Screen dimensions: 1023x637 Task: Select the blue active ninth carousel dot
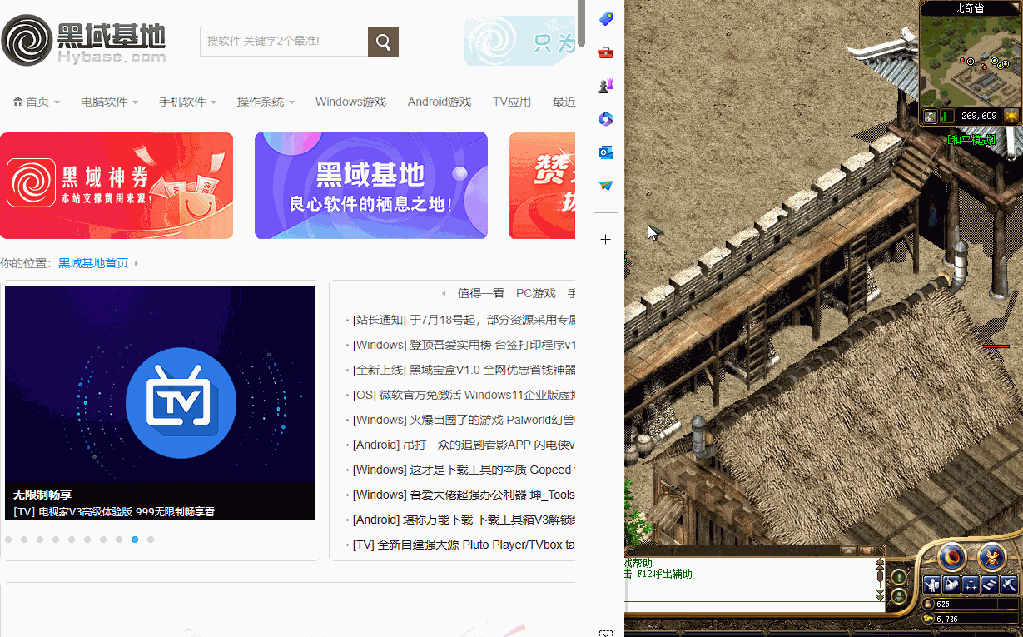134,539
